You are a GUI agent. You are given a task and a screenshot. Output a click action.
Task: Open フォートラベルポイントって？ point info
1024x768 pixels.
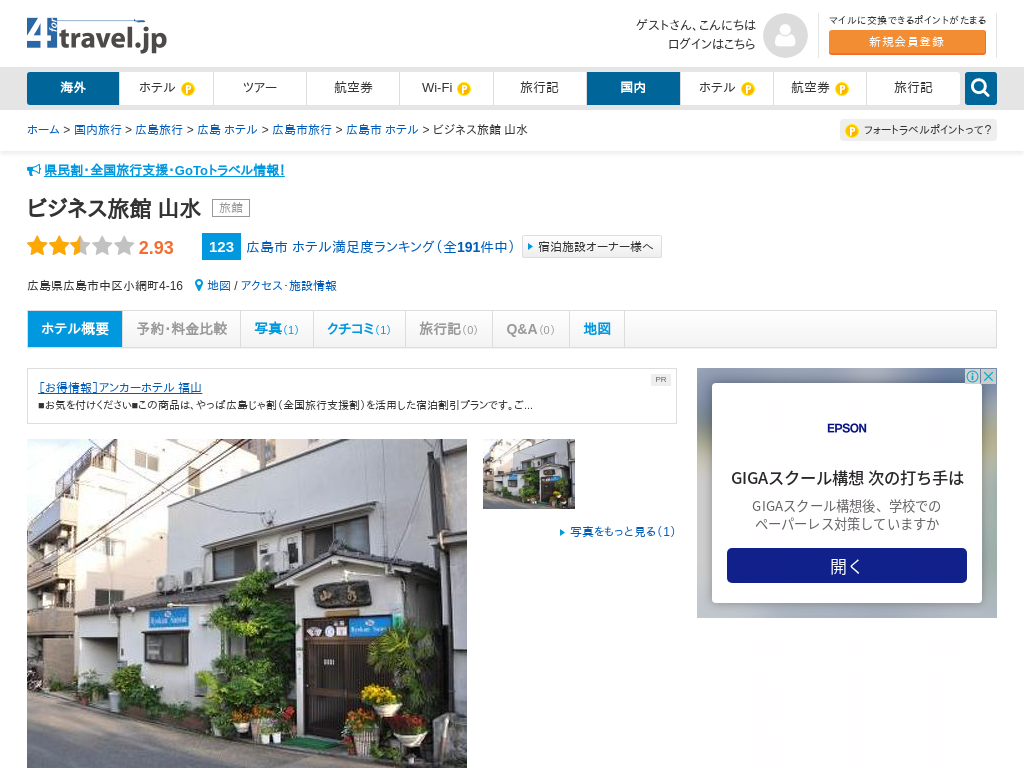point(918,130)
